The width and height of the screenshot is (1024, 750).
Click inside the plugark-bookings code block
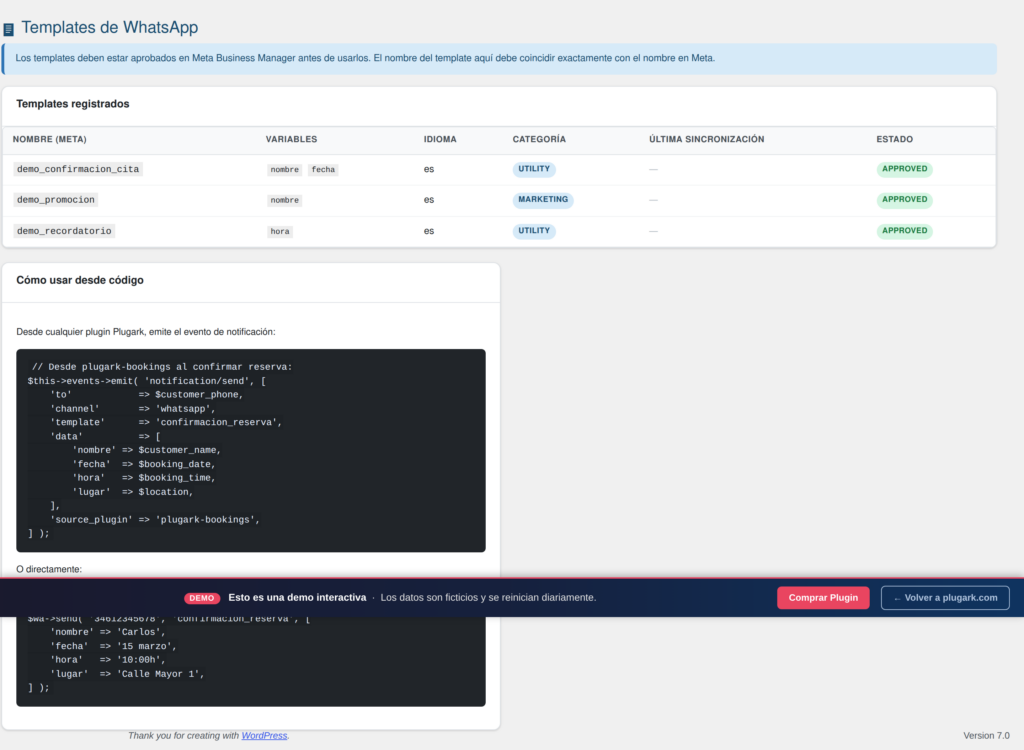point(251,450)
